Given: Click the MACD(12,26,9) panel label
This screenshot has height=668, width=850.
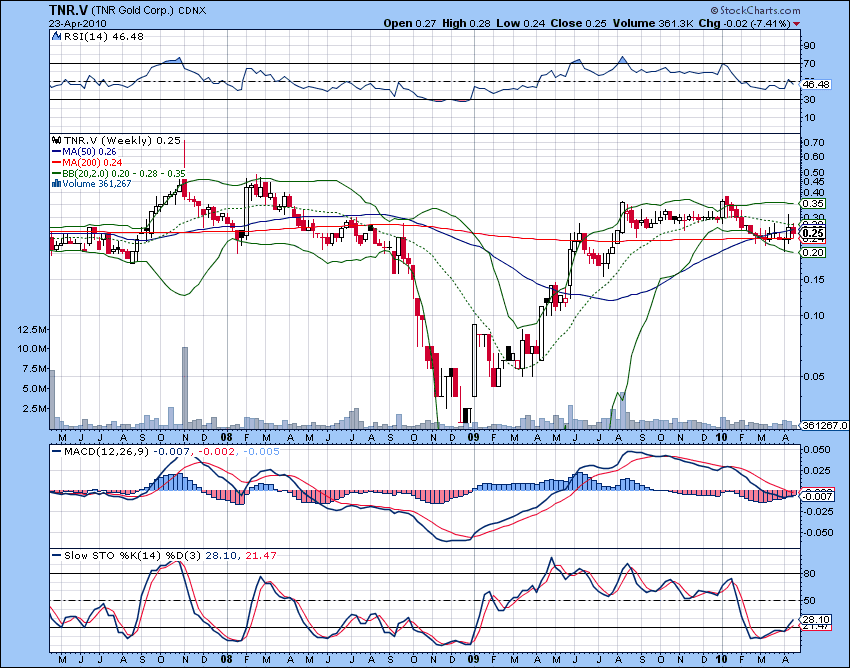Looking at the screenshot, I should [106, 452].
